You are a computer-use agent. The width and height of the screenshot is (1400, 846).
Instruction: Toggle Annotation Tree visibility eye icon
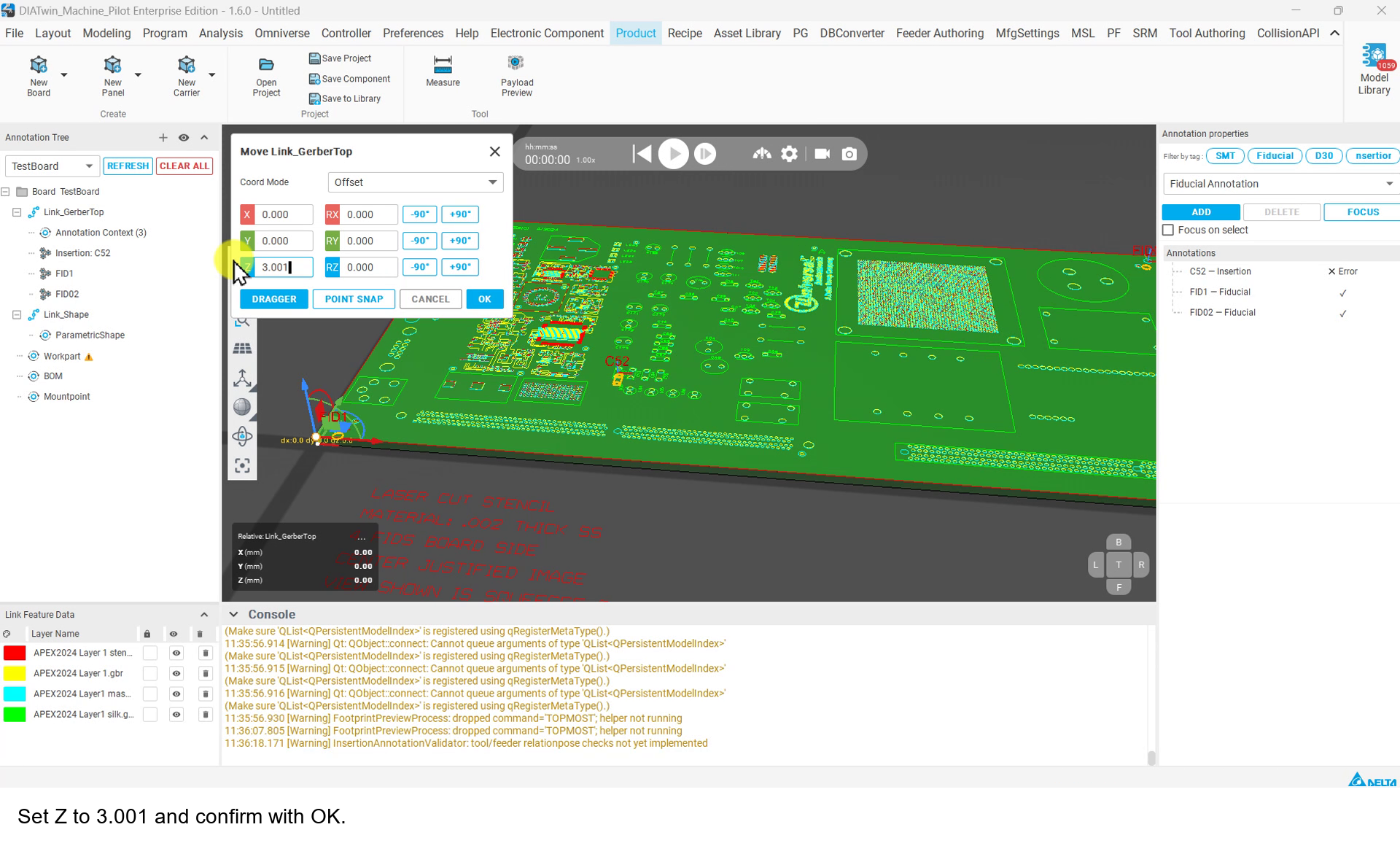point(184,138)
